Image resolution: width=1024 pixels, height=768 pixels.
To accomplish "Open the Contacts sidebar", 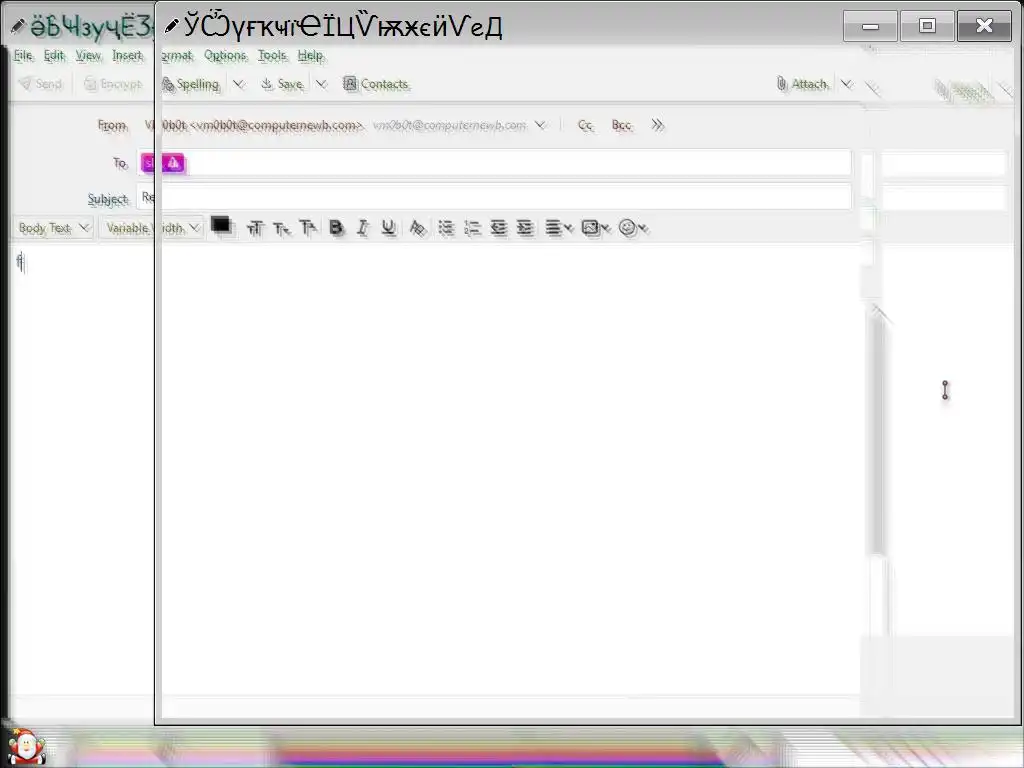I will click(x=376, y=84).
